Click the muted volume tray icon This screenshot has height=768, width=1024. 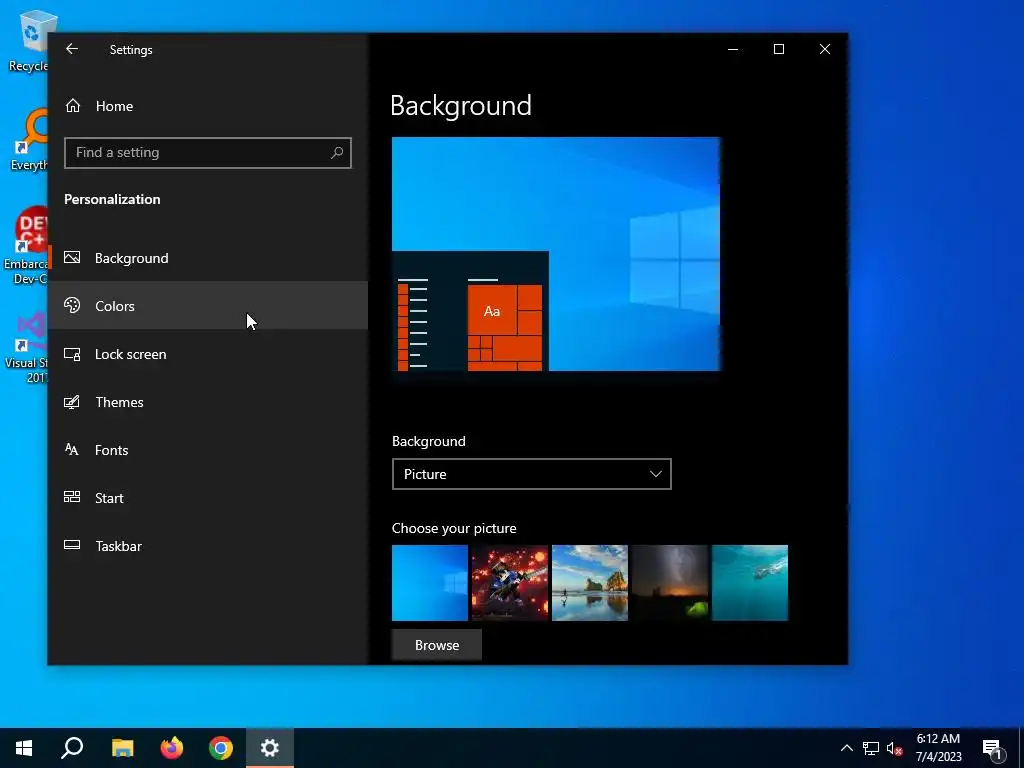(x=894, y=748)
